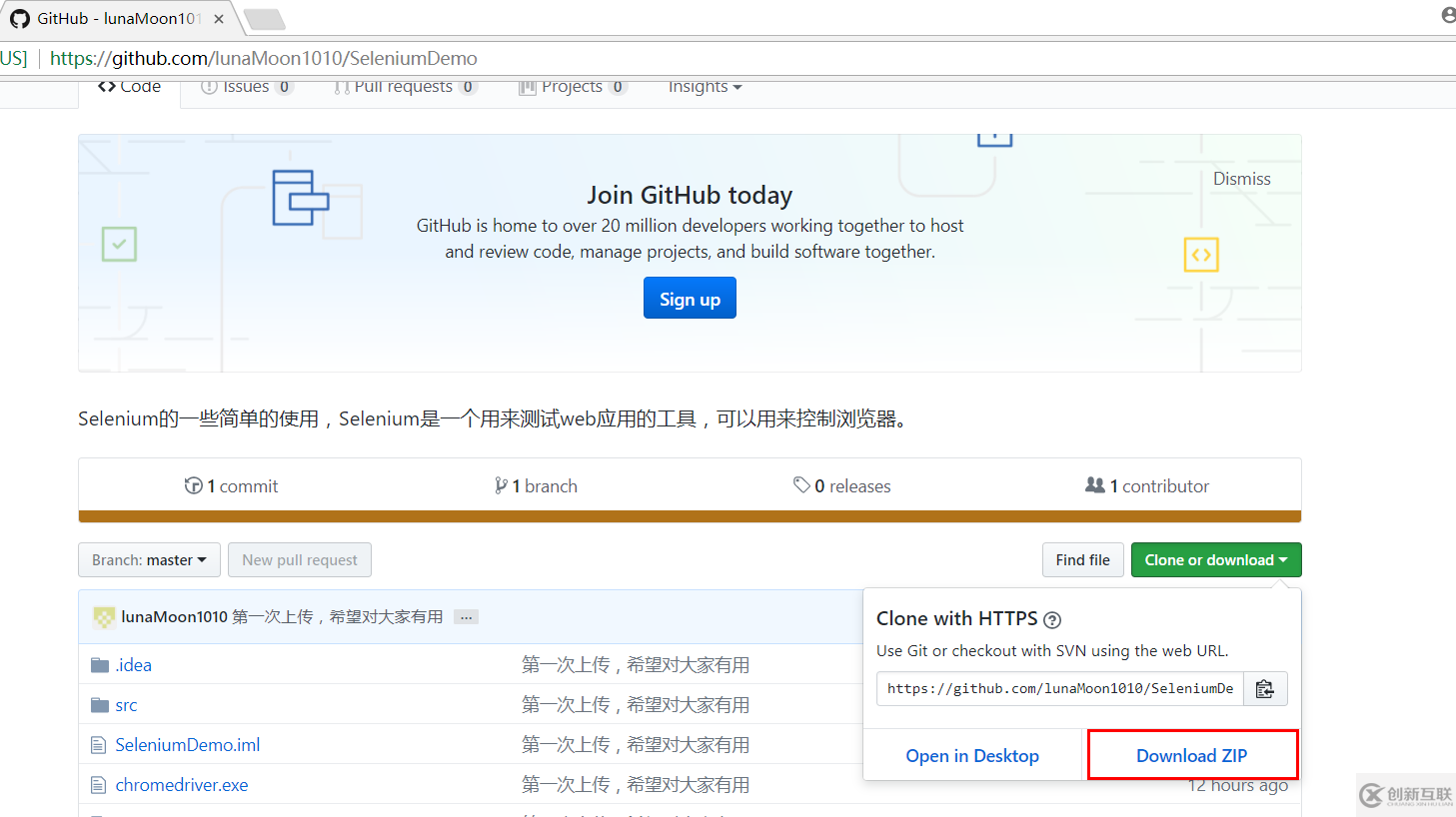The width and height of the screenshot is (1456, 817).
Task: Open the Code tab
Action: 129,87
